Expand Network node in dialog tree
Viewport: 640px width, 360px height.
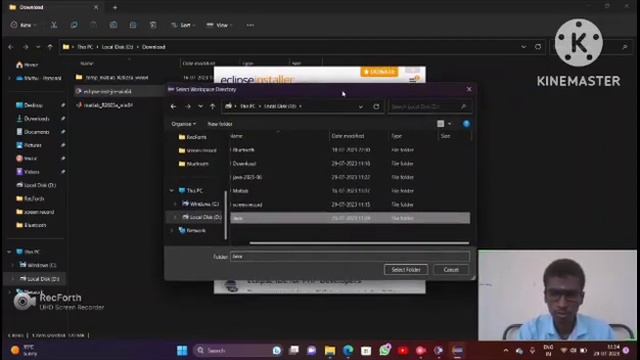(x=172, y=231)
